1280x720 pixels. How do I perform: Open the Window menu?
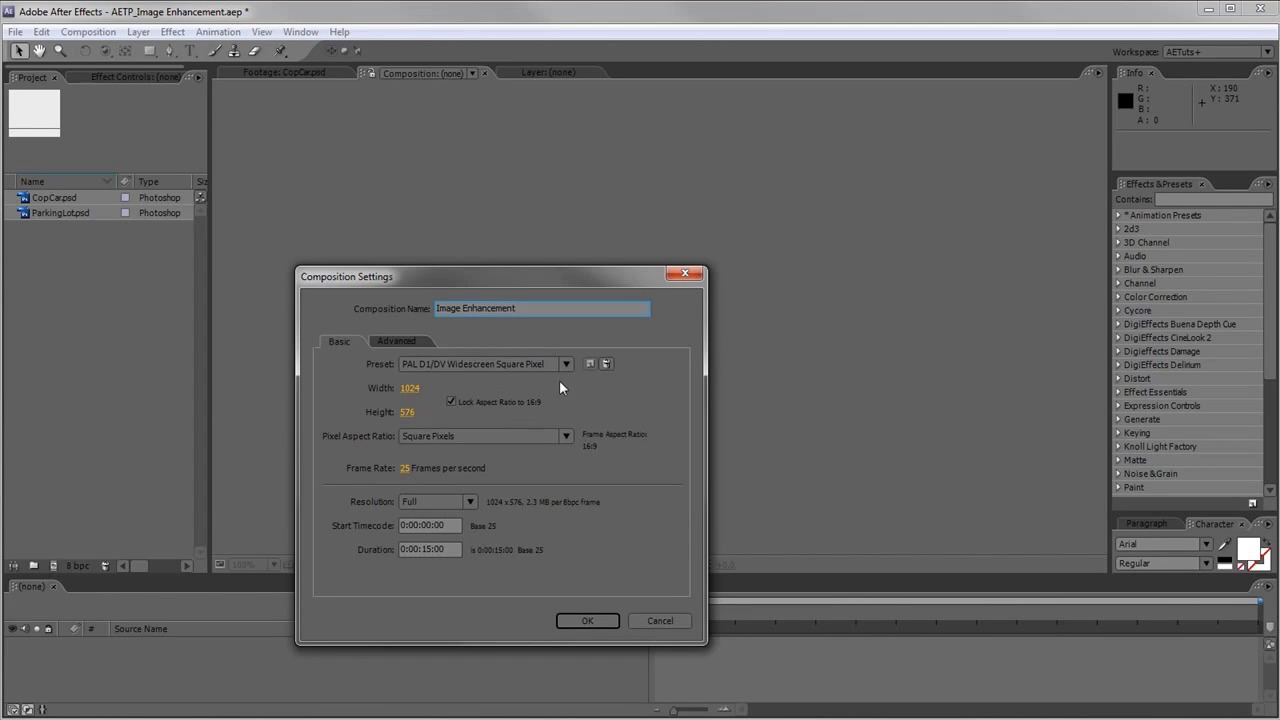tap(300, 32)
